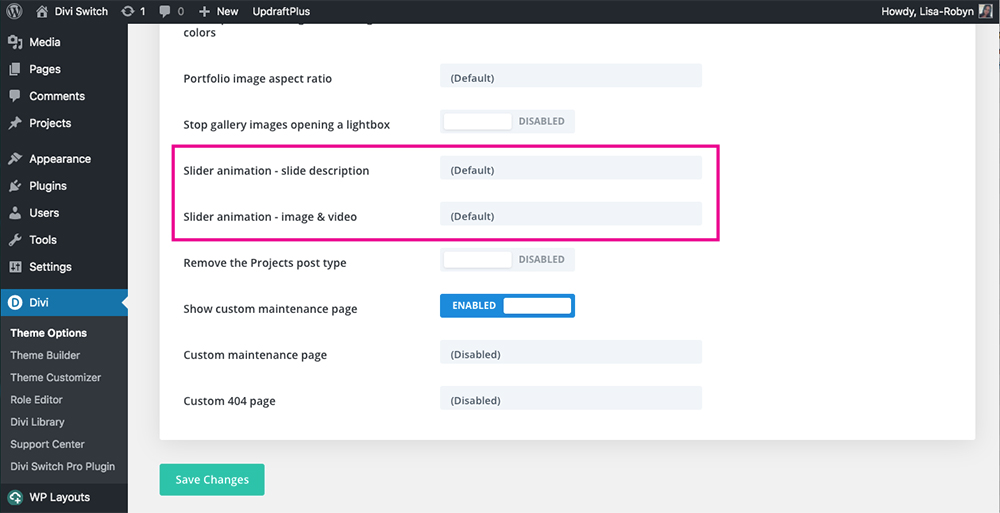This screenshot has height=513, width=1000.
Task: Click the 'Portfolio image aspect ratio' label
Action: pos(258,79)
